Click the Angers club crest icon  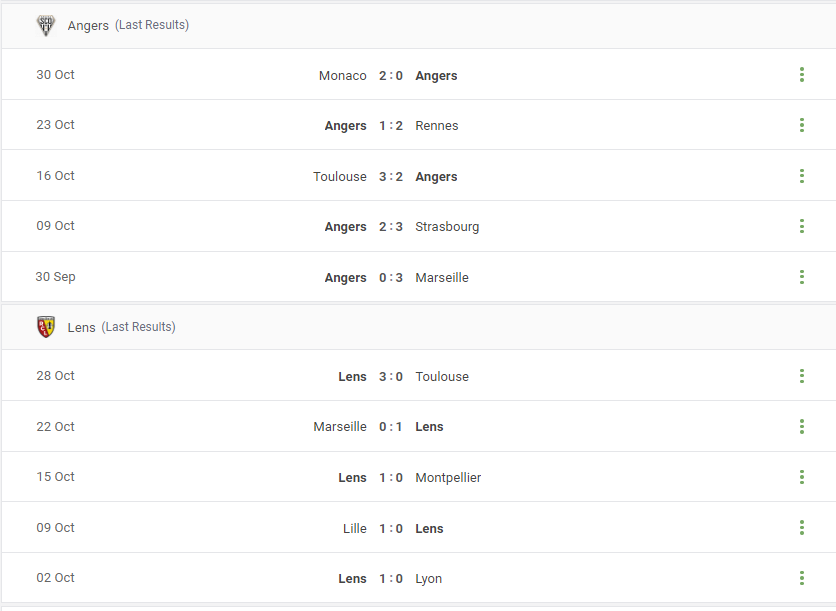point(46,25)
